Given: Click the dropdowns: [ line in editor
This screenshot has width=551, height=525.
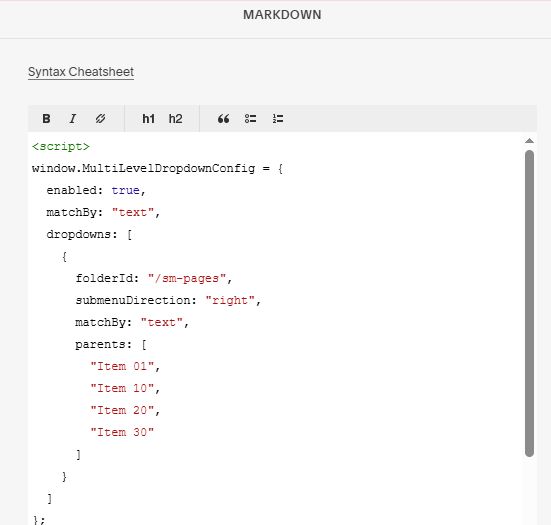Looking at the screenshot, I should pos(89,234).
